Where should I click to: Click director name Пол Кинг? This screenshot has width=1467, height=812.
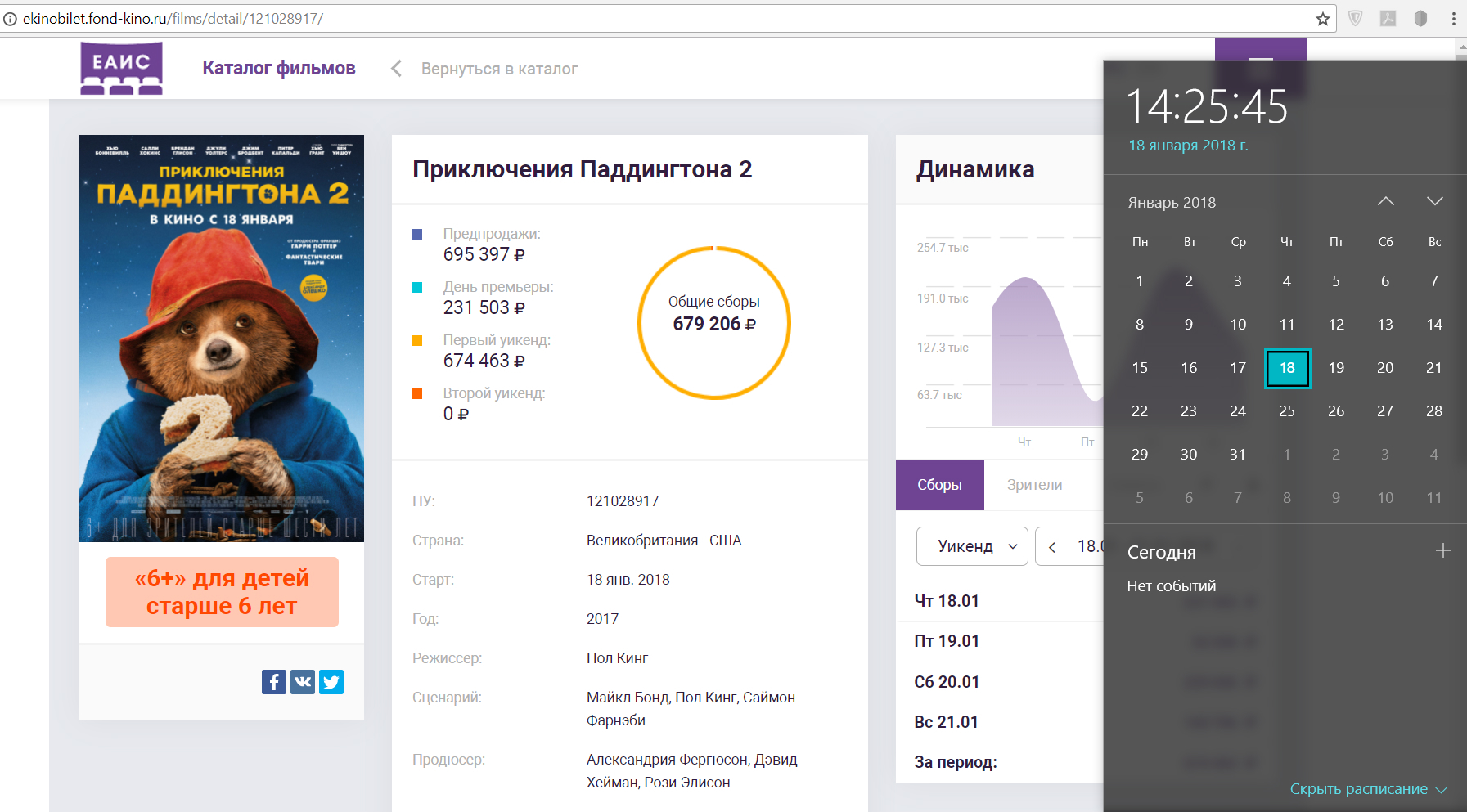617,658
